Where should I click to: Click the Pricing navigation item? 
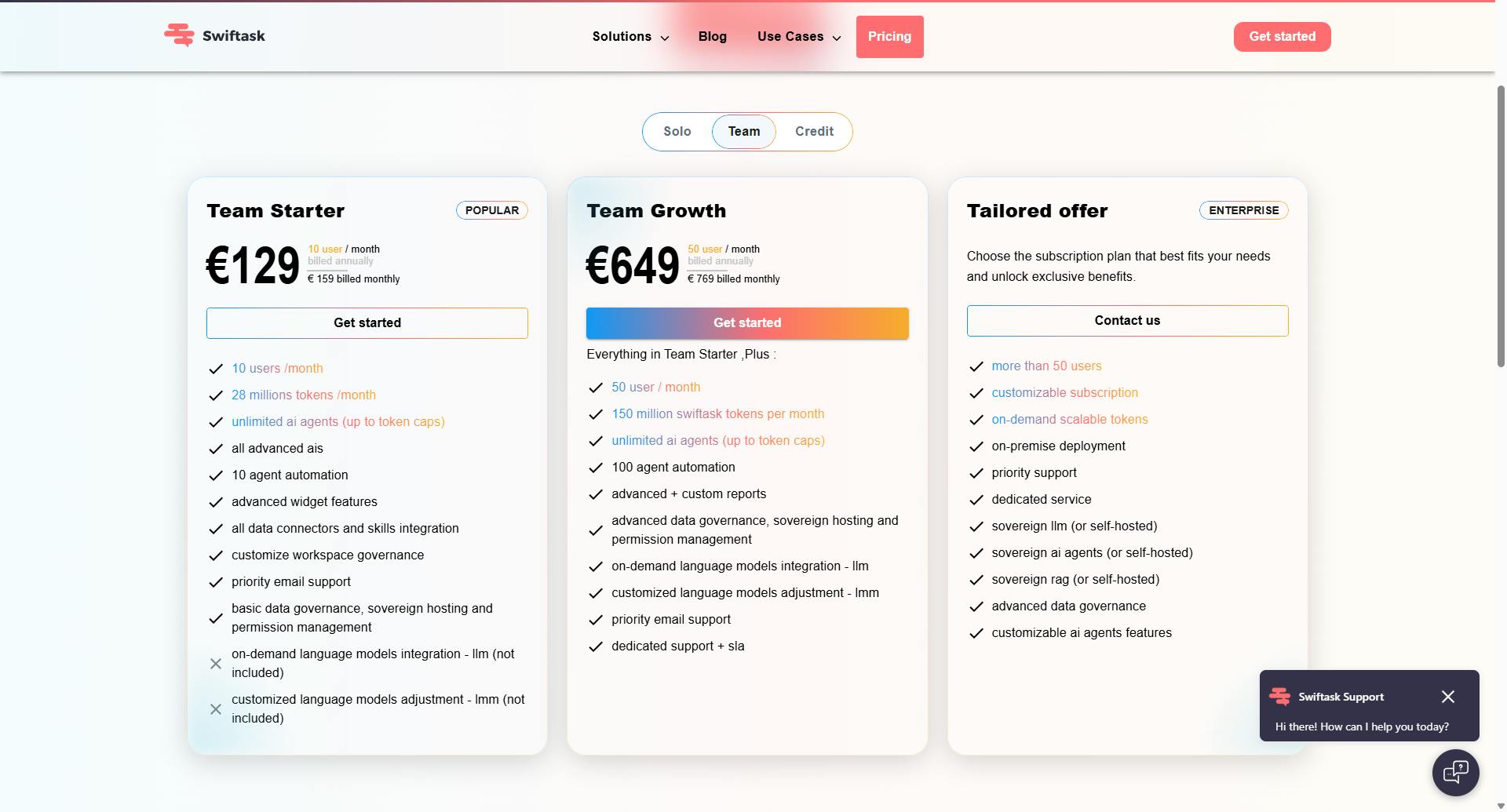[889, 36]
